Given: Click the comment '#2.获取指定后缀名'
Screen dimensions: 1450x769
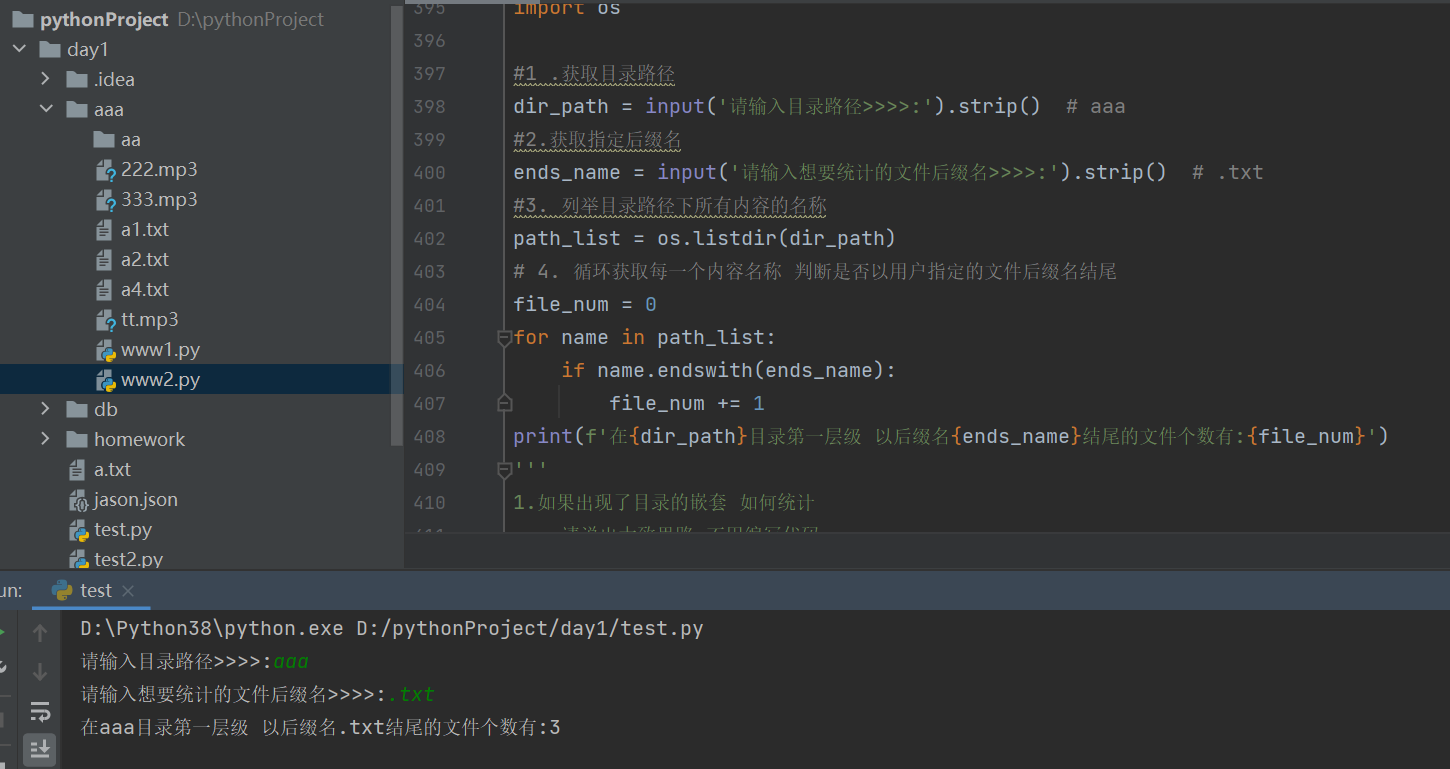Looking at the screenshot, I should [x=597, y=140].
